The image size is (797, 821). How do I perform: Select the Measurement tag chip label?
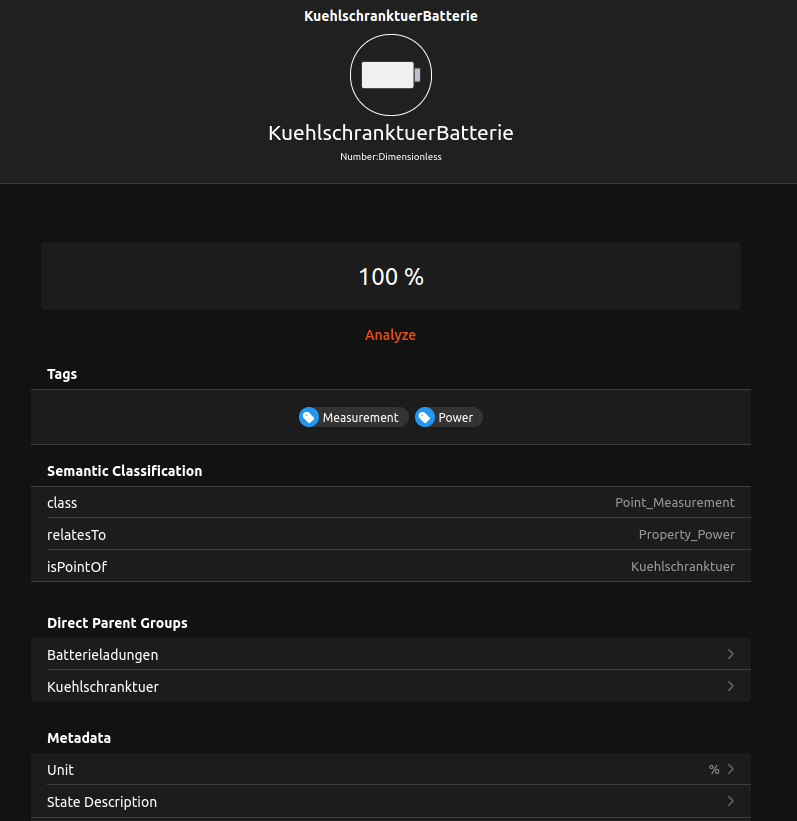click(x=360, y=418)
